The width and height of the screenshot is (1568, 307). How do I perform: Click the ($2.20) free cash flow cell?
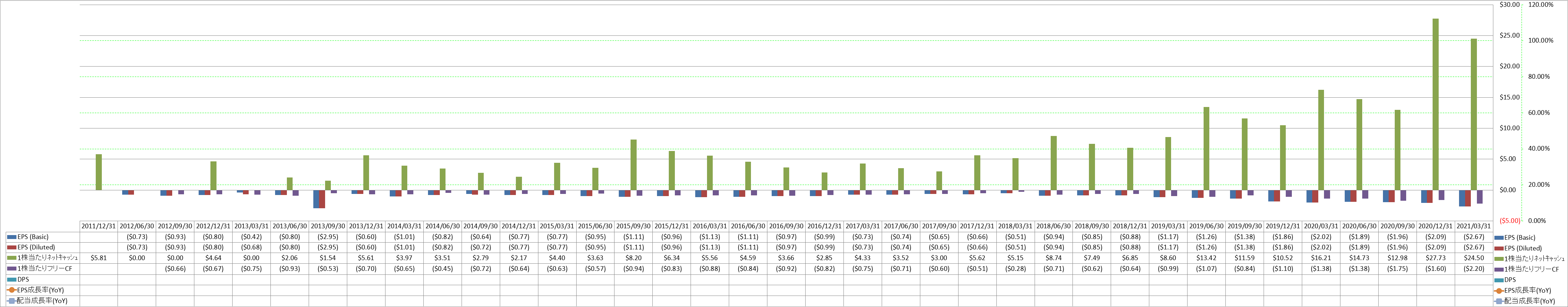[1473, 269]
